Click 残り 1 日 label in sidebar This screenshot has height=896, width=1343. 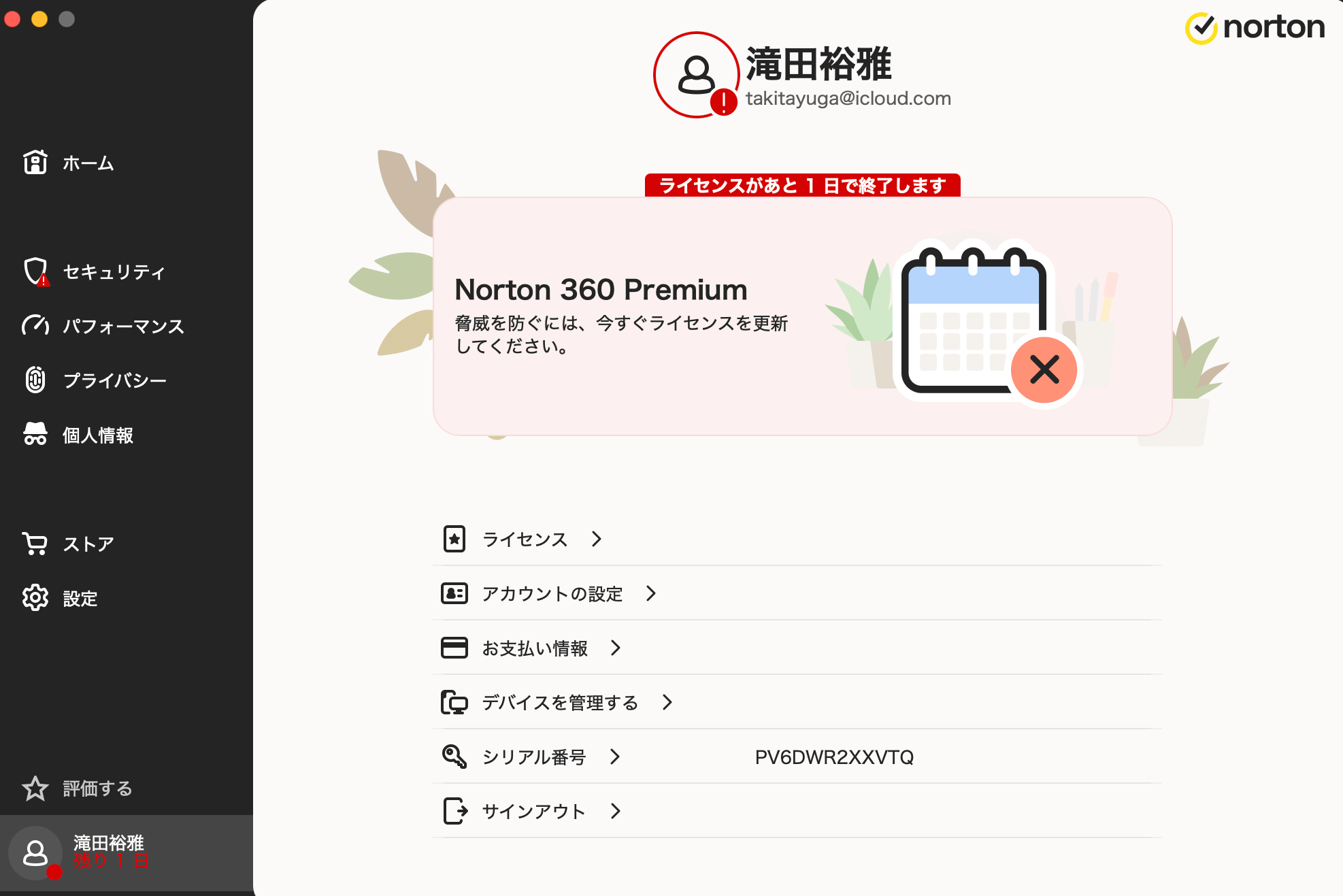(110, 861)
